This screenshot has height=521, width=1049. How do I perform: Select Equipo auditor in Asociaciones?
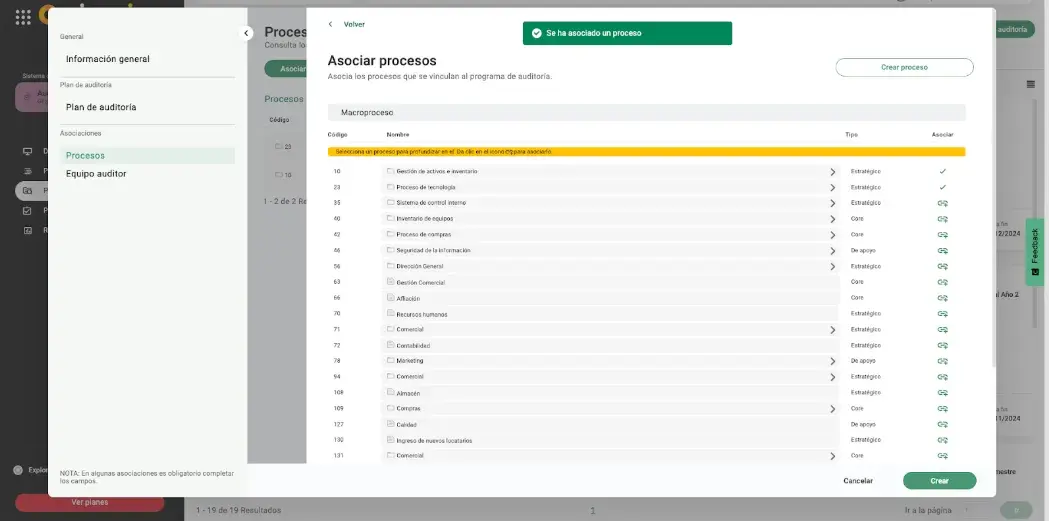click(96, 174)
